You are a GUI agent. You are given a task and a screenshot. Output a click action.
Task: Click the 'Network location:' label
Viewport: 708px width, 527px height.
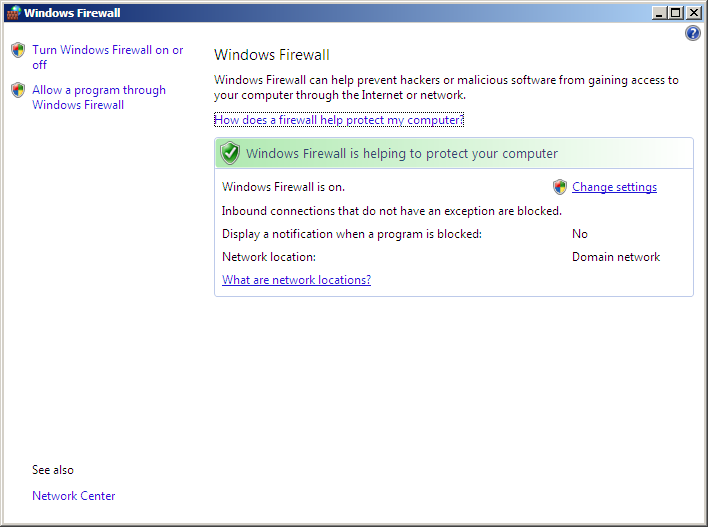[269, 257]
